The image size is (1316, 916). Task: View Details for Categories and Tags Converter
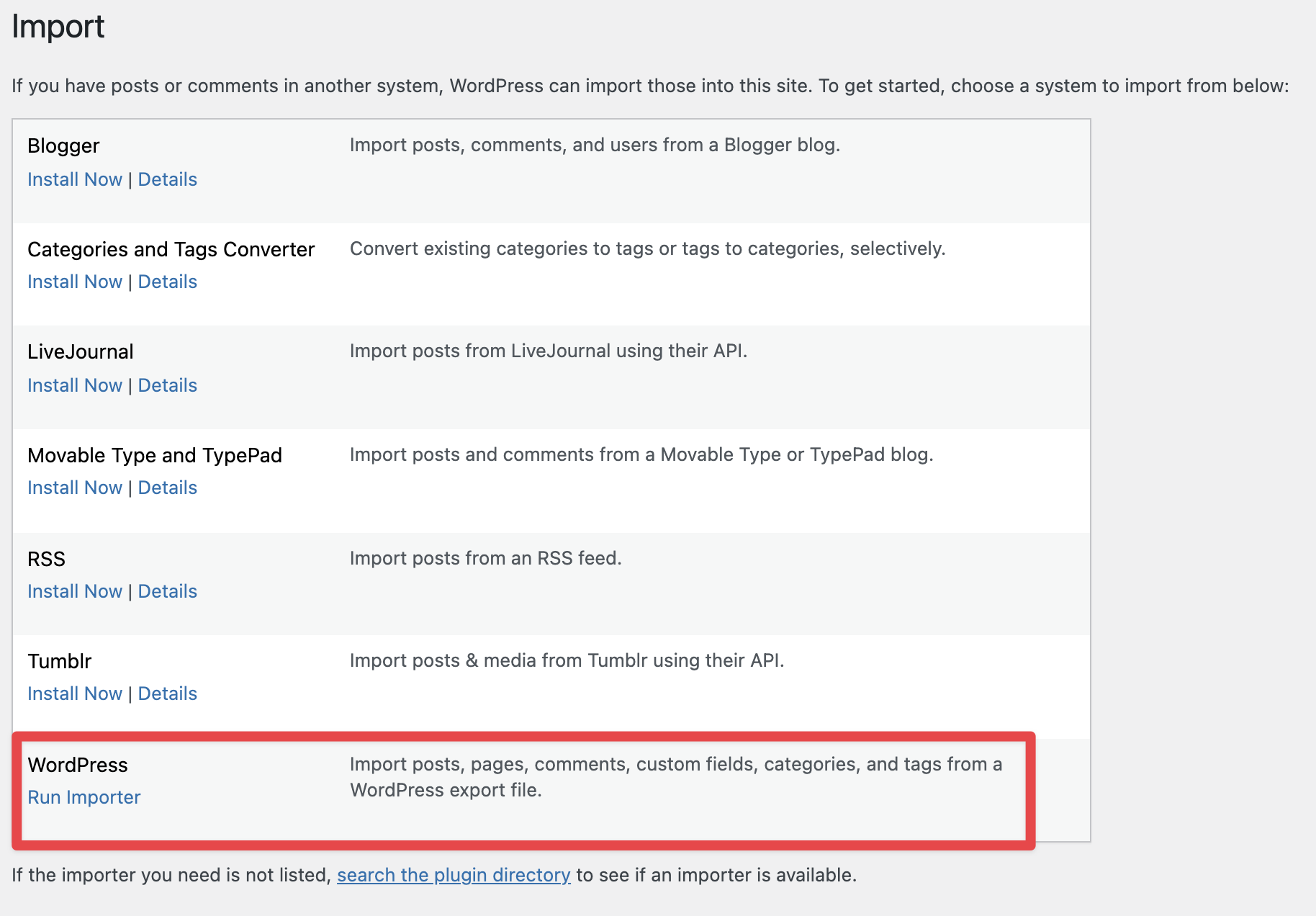(x=167, y=282)
